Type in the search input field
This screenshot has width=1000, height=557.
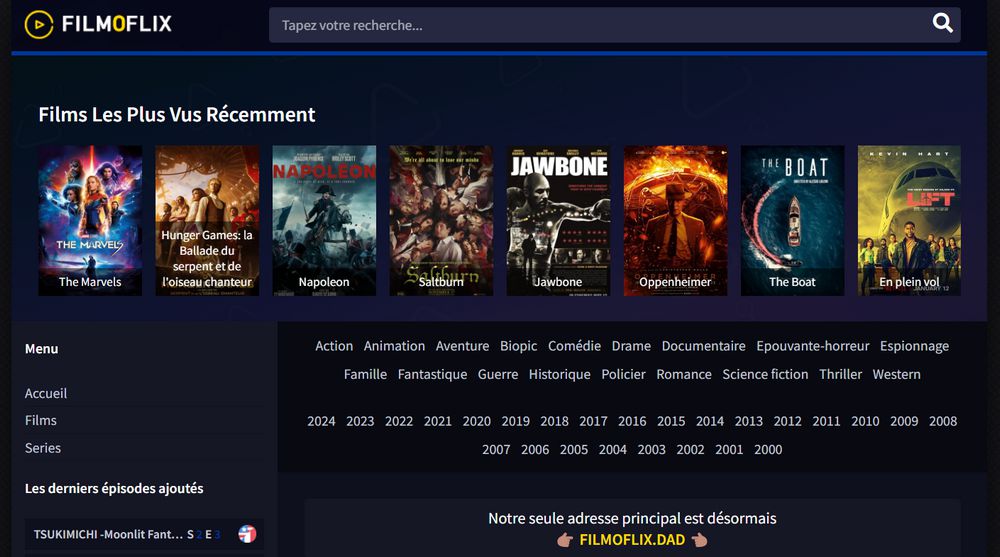(600, 25)
